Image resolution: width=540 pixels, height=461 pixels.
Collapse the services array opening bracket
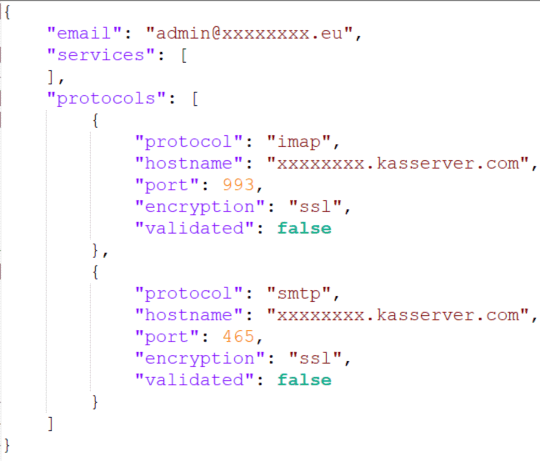coord(184,55)
